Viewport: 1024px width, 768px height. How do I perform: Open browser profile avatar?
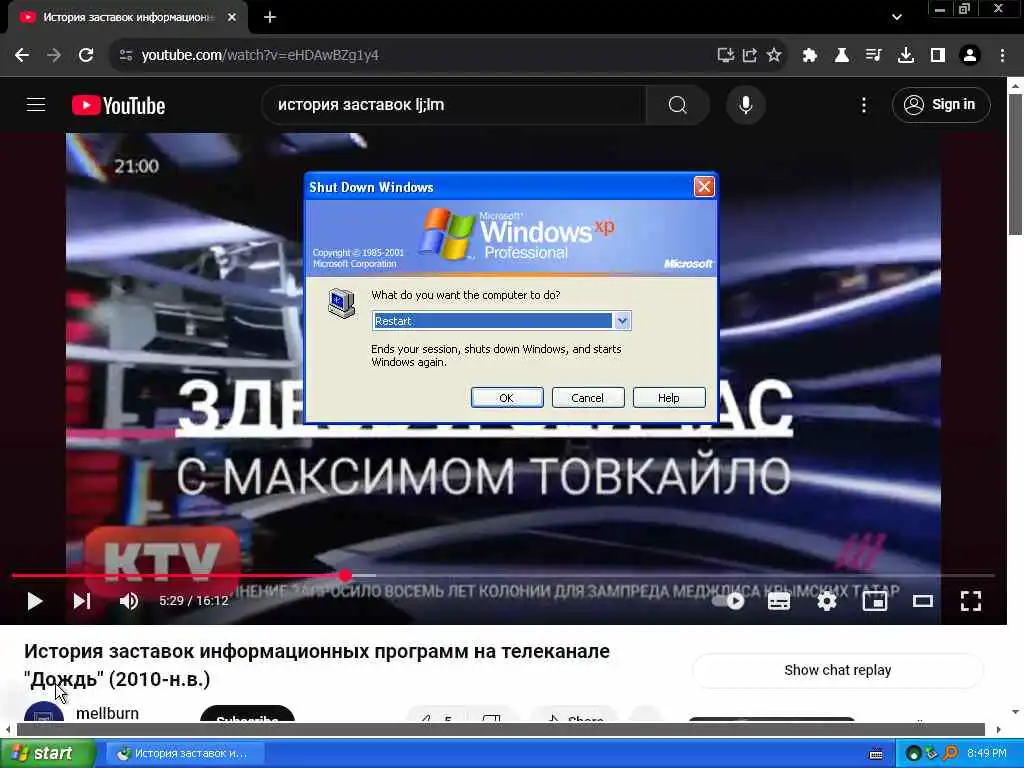pyautogui.click(x=970, y=55)
